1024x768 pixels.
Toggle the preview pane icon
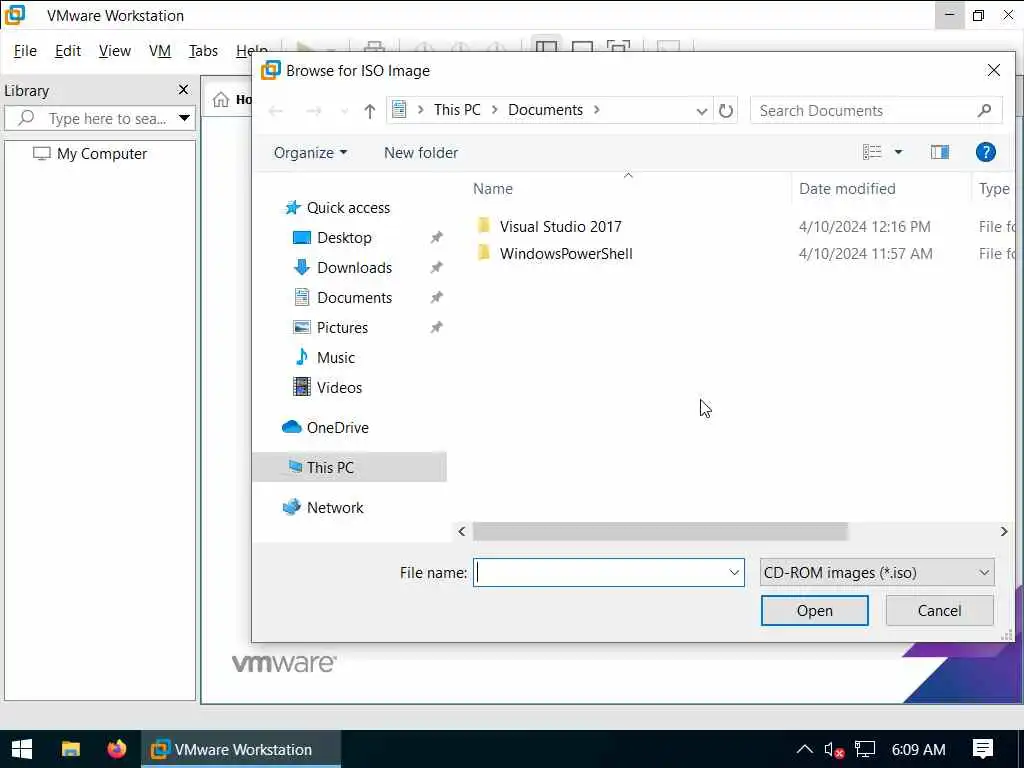(x=940, y=152)
